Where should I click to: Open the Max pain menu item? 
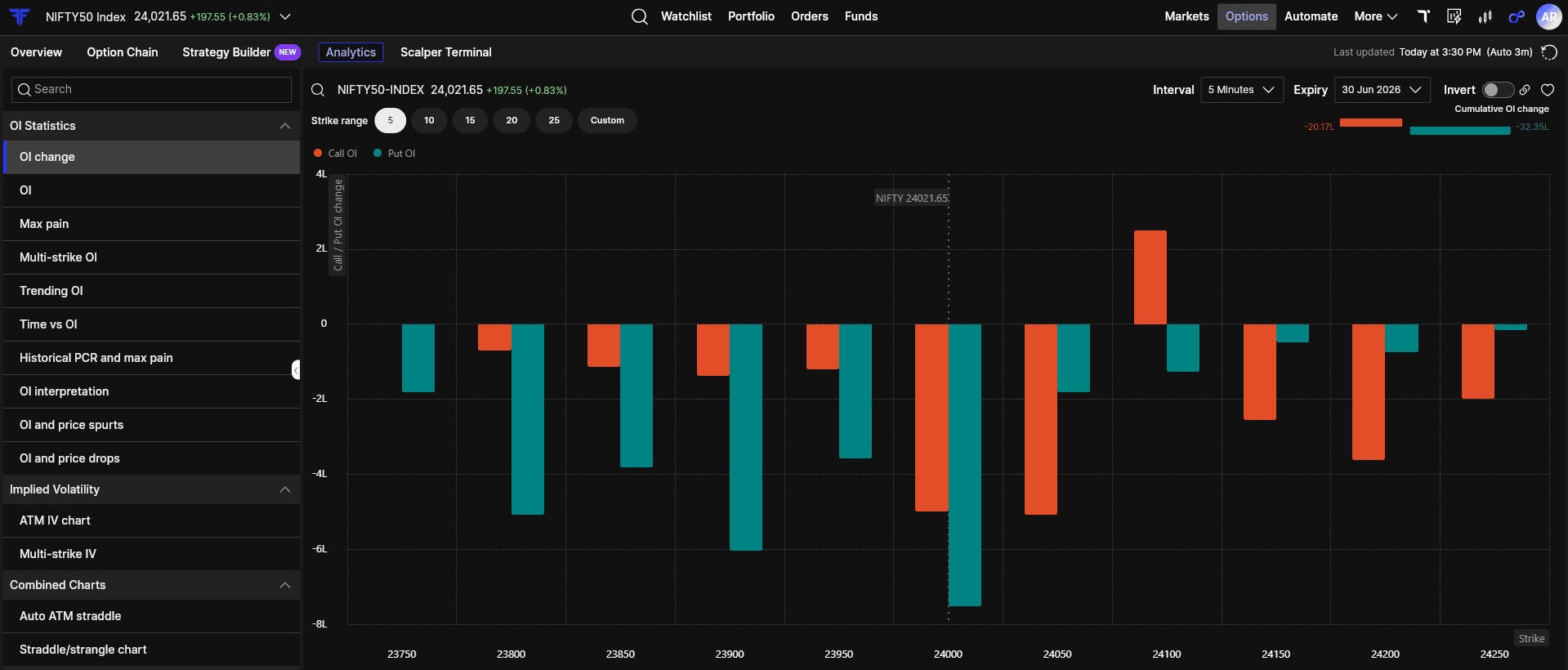point(151,224)
